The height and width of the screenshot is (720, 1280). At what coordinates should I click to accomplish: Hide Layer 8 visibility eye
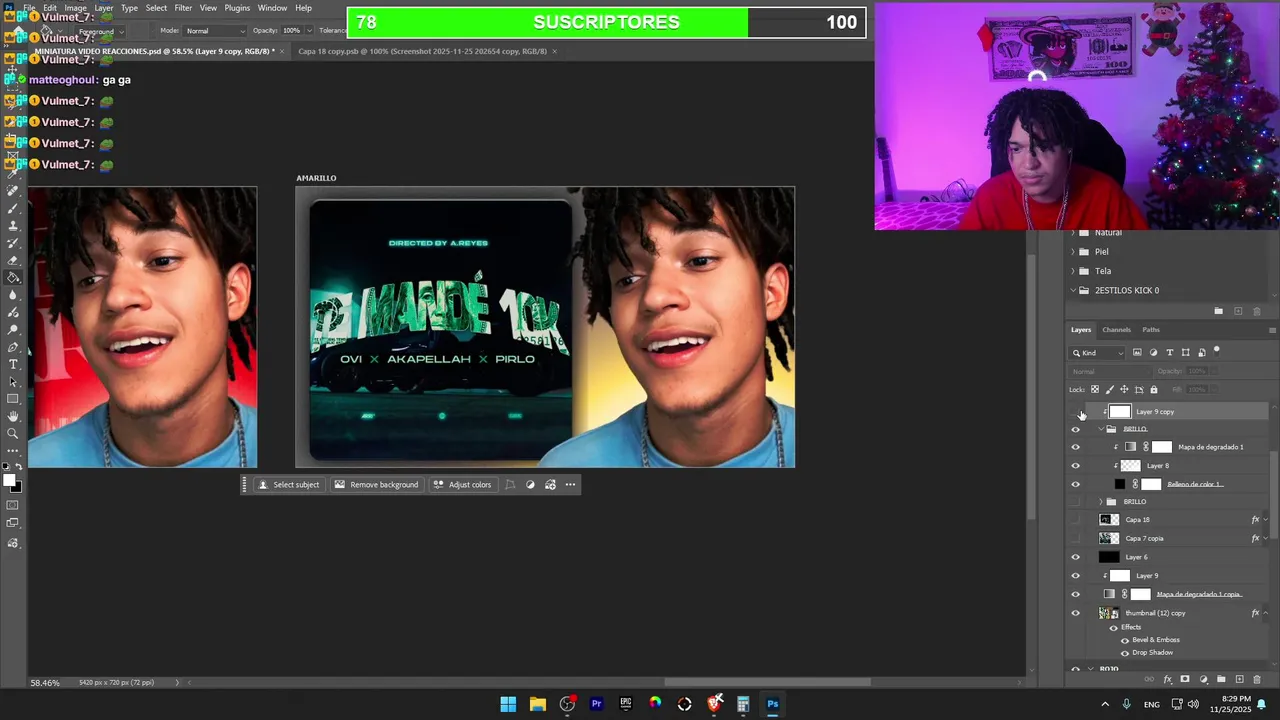point(1076,466)
